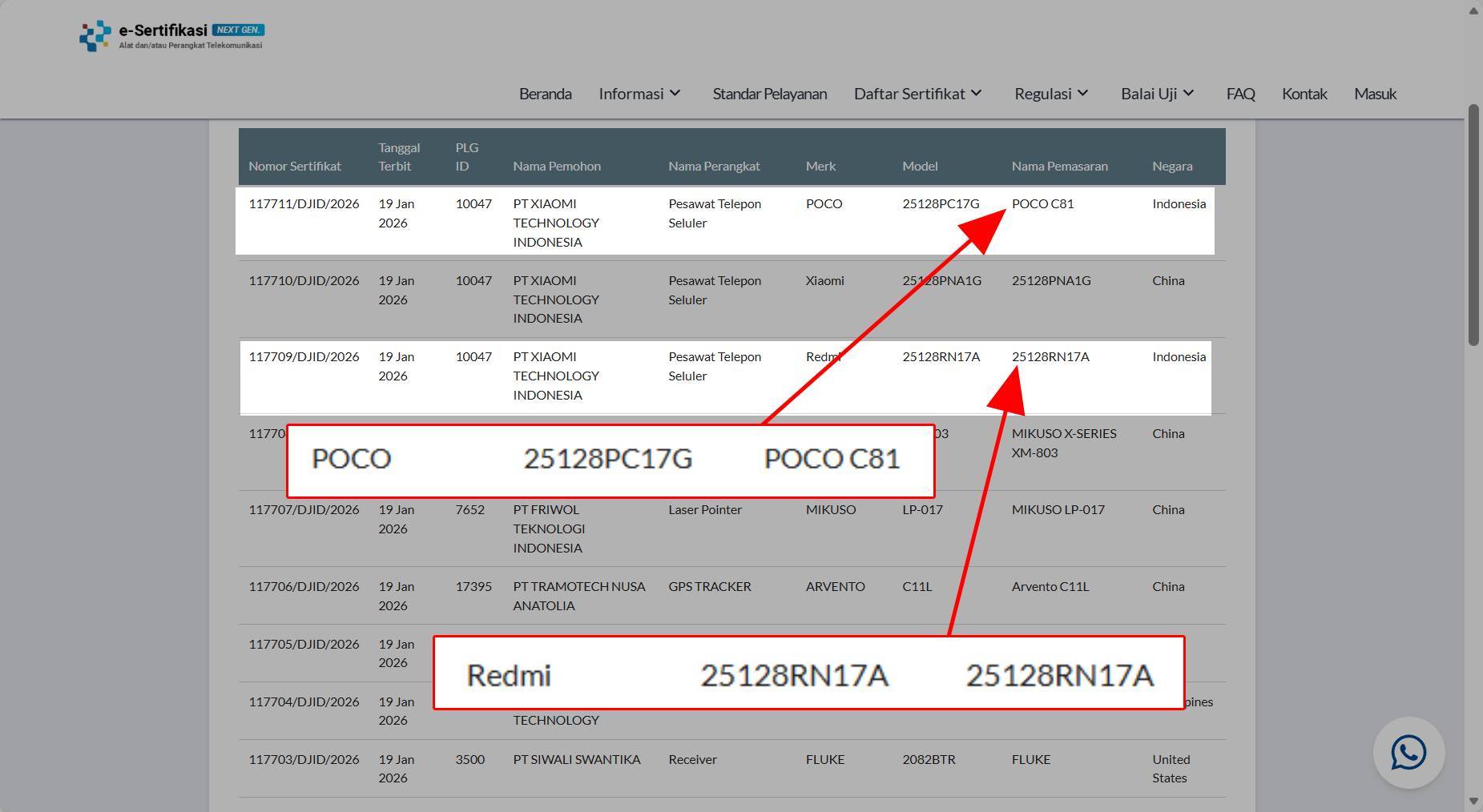The image size is (1483, 812).
Task: Expand the Balai Uji dropdown
Action: click(x=1158, y=94)
